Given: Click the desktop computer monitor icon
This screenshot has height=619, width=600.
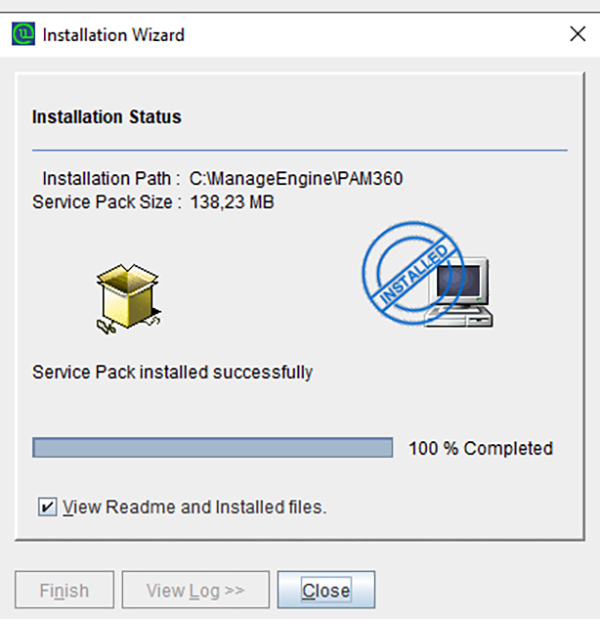Looking at the screenshot, I should tap(463, 292).
